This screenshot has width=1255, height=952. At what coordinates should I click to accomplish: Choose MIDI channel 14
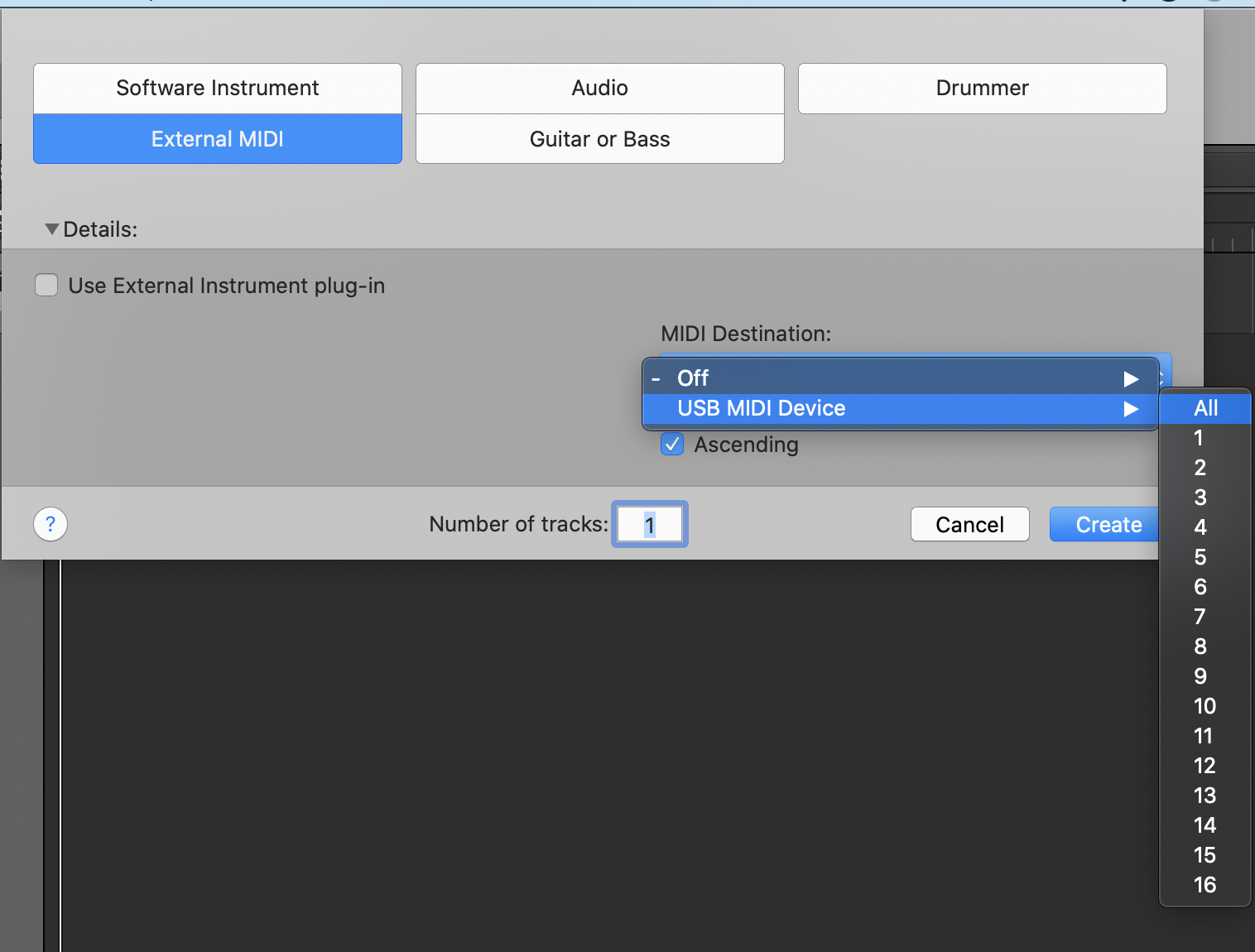pyautogui.click(x=1205, y=825)
